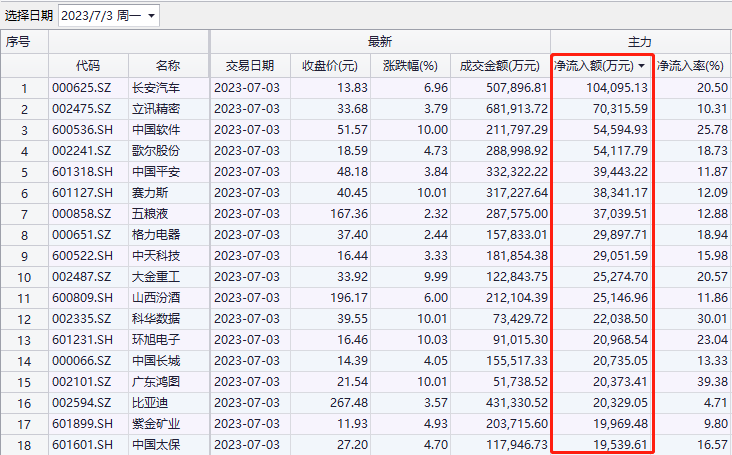Click the 名称 column header
Viewport: 732px width, 455px height.
click(x=168, y=66)
